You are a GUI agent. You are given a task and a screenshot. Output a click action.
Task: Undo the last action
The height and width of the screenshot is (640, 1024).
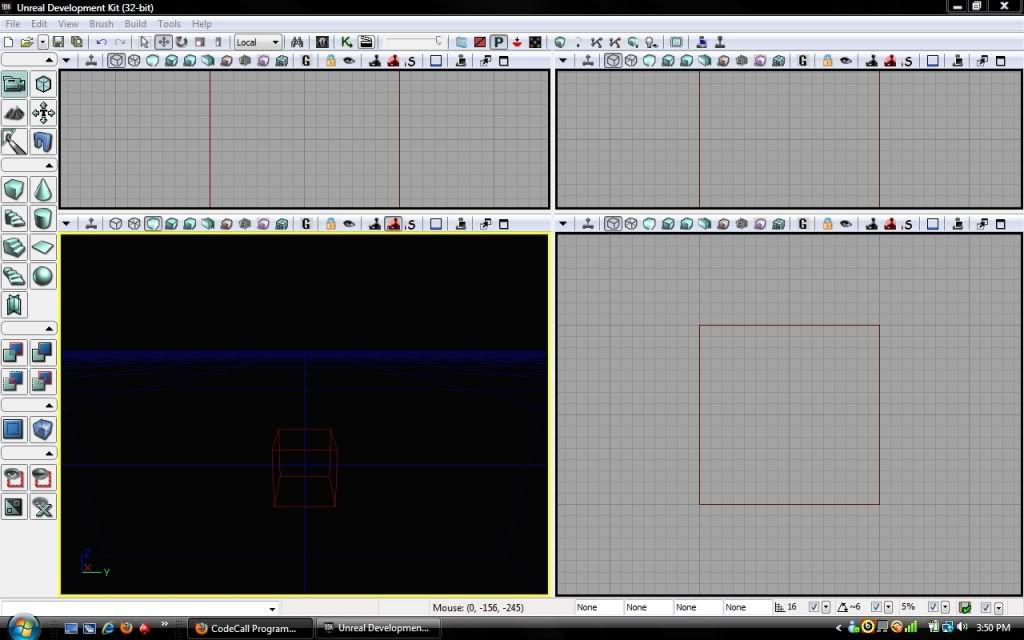(101, 42)
